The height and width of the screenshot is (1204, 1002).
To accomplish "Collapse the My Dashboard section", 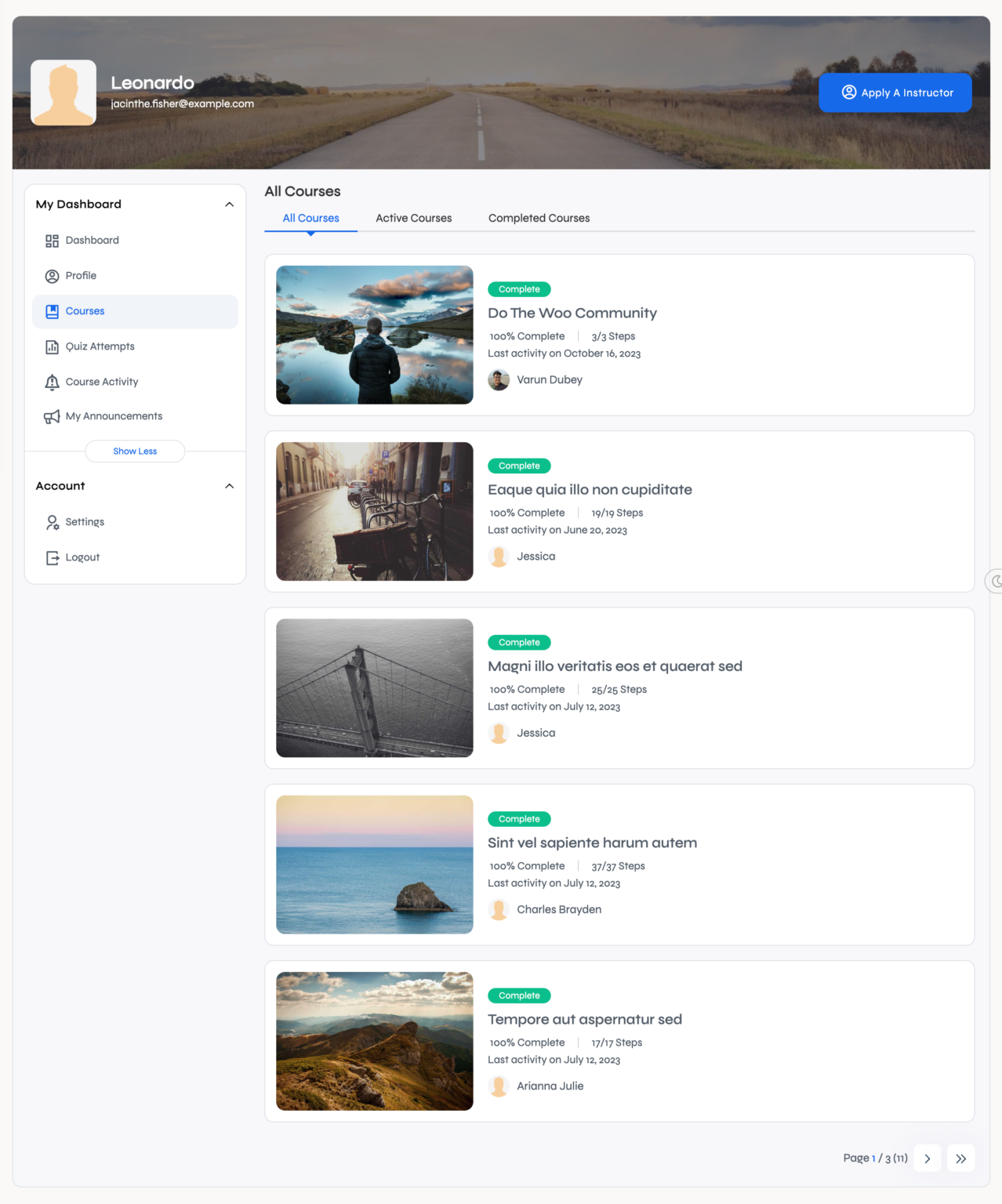I will coord(230,204).
